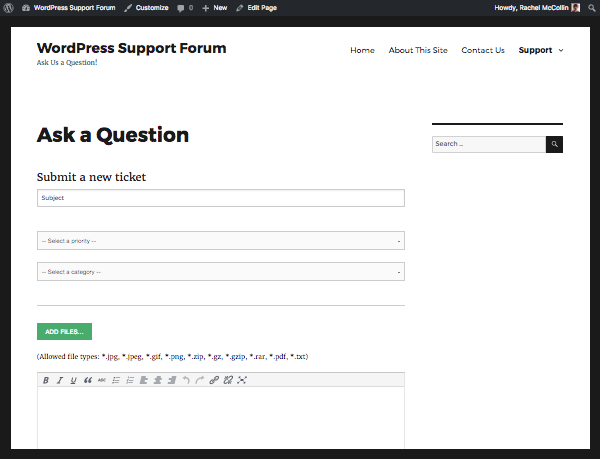
Task: Expand the Support submenu chevron
Action: [x=561, y=50]
